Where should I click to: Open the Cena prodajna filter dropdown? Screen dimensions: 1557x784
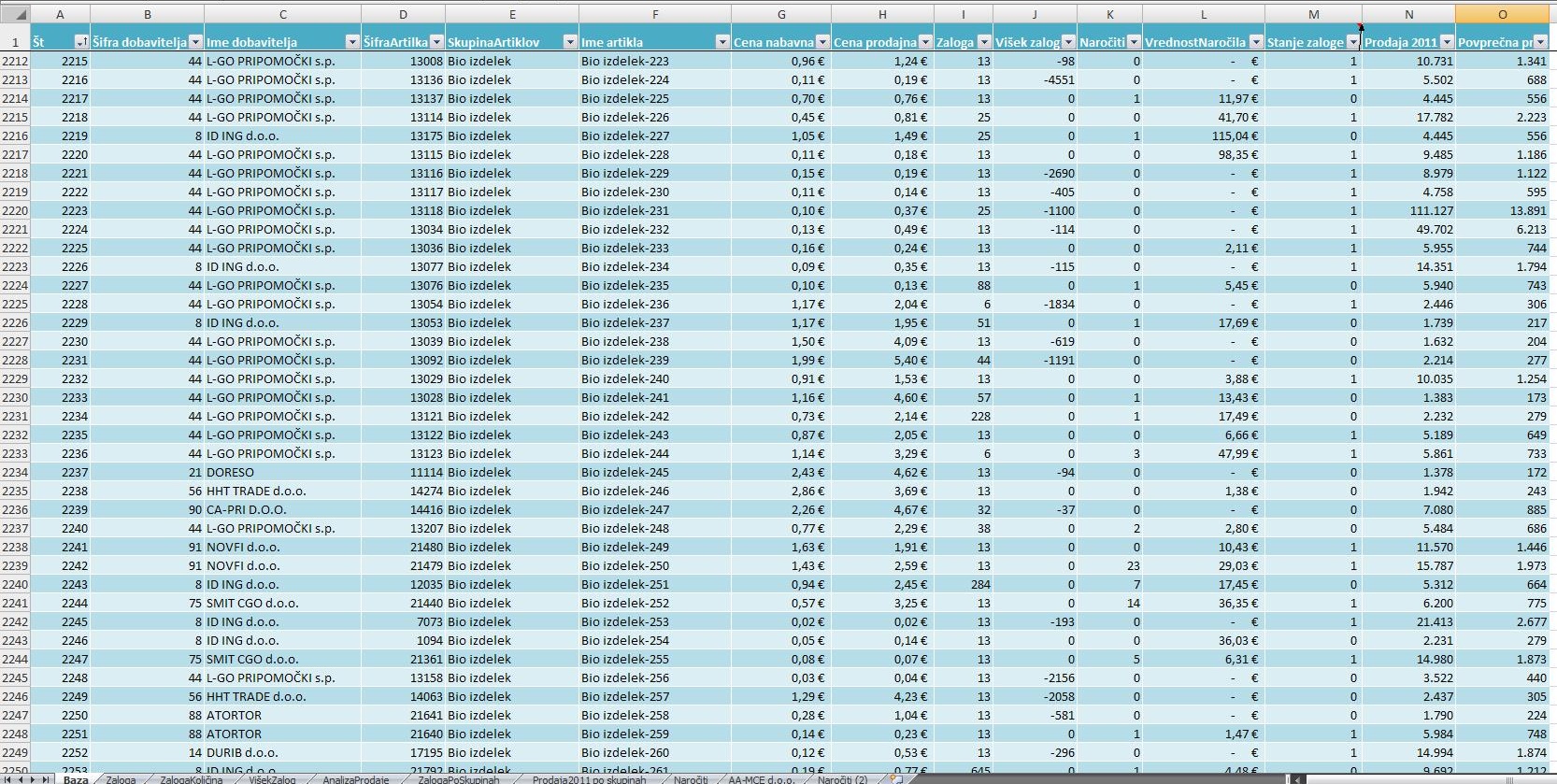(925, 42)
